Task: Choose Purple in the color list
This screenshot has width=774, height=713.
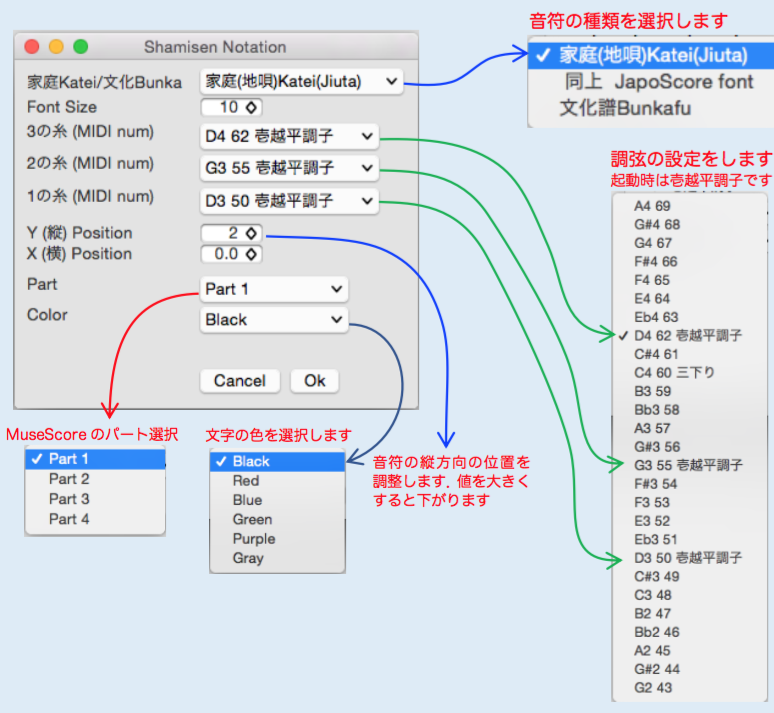Action: click(253, 539)
